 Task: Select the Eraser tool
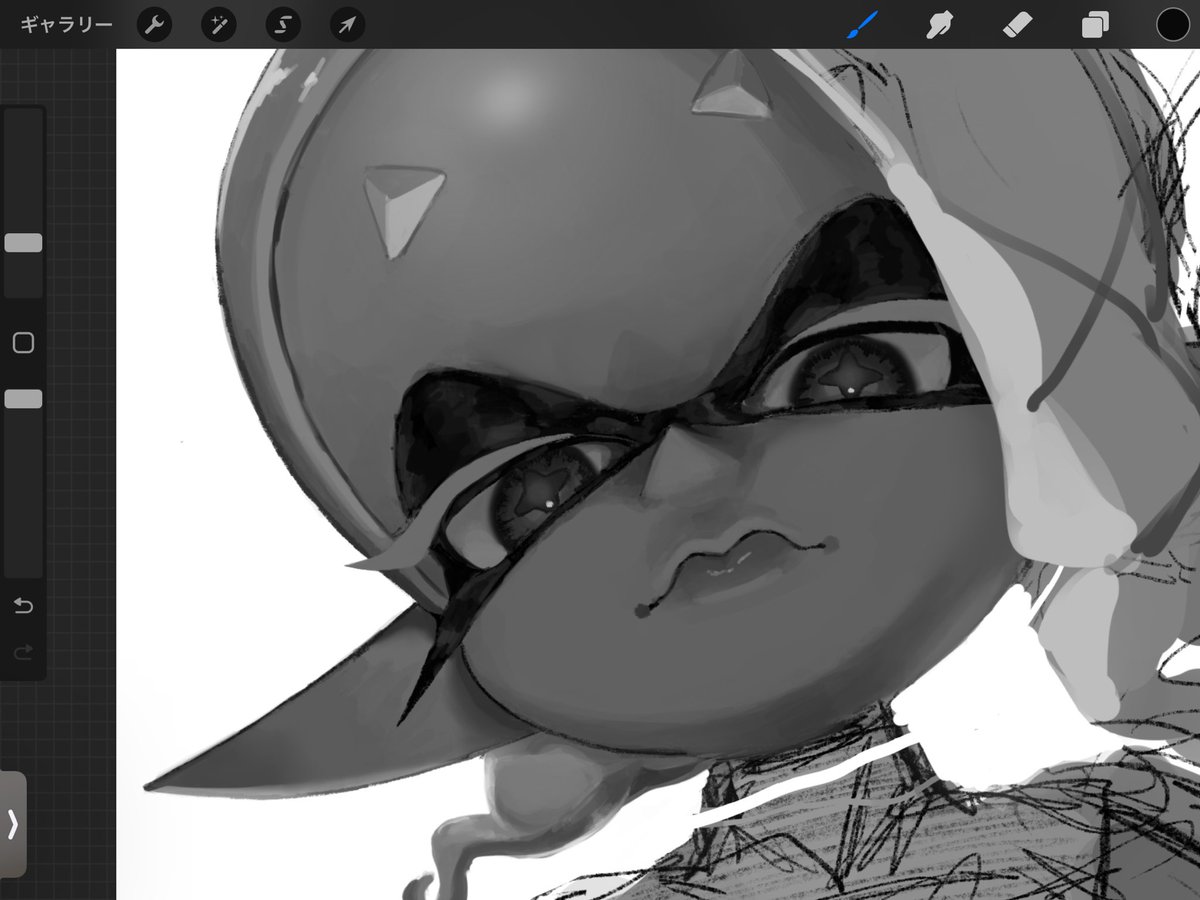coord(1017,25)
